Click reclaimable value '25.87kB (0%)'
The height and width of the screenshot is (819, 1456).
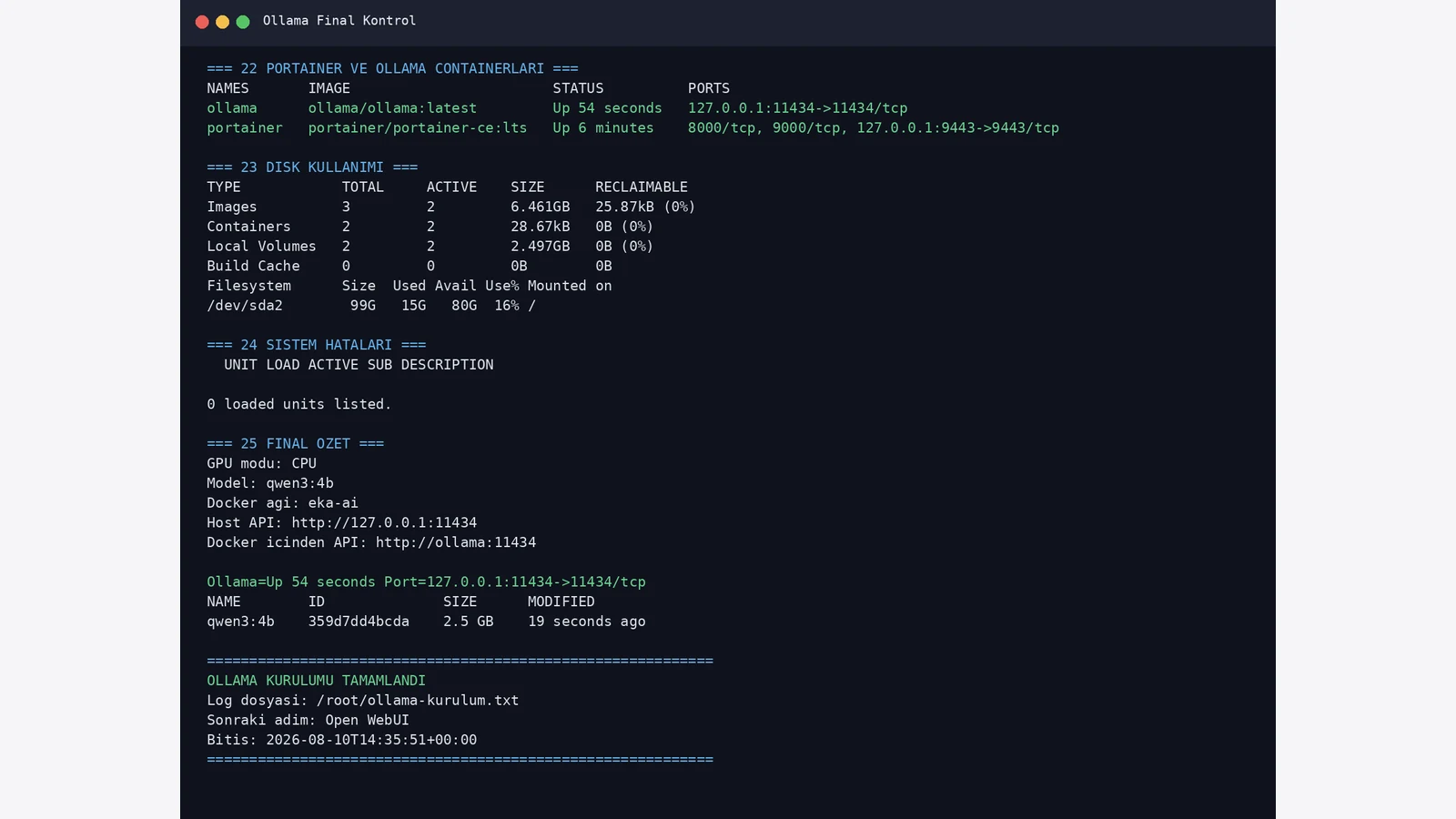pos(645,207)
